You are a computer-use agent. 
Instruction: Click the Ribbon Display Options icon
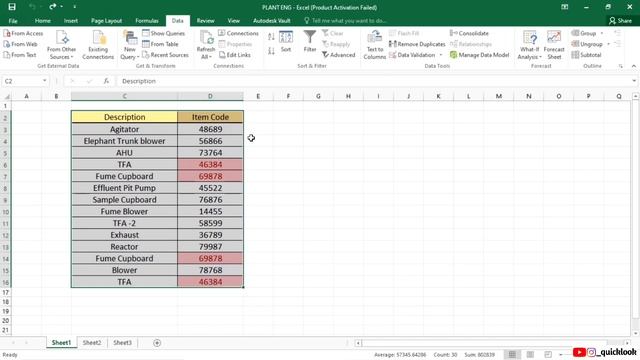click(x=564, y=7)
